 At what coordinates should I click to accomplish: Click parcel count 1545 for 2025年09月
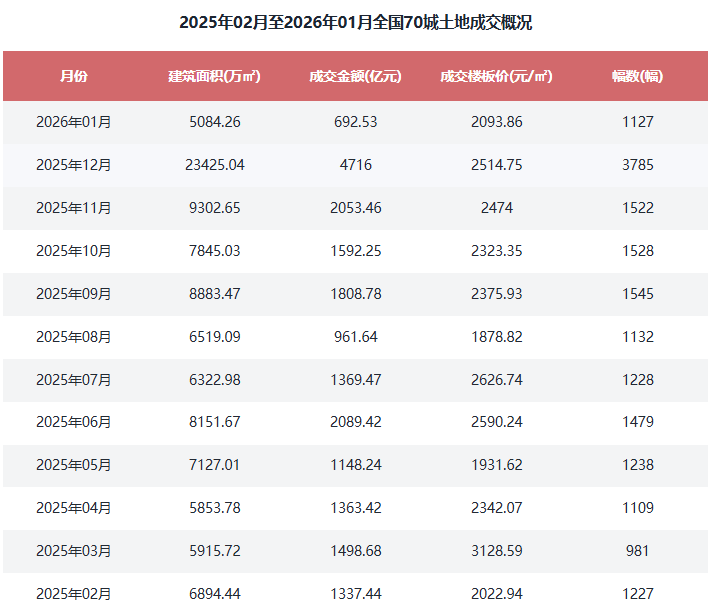637,294
